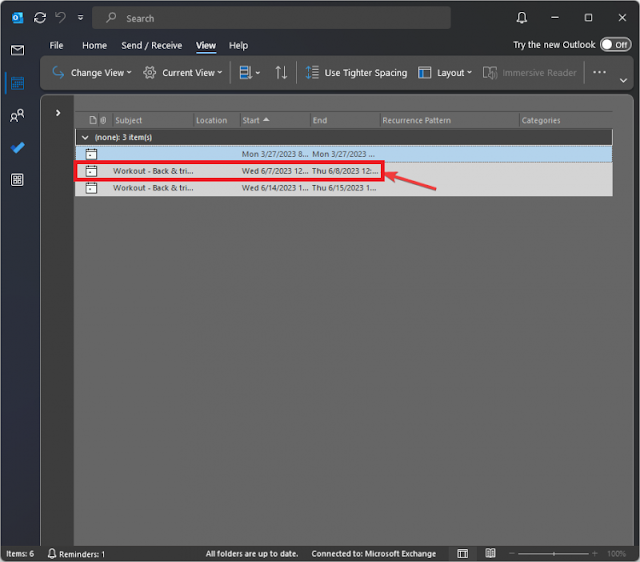Image resolution: width=640 pixels, height=562 pixels.
Task: Open the Change View dropdown
Action: point(92,73)
